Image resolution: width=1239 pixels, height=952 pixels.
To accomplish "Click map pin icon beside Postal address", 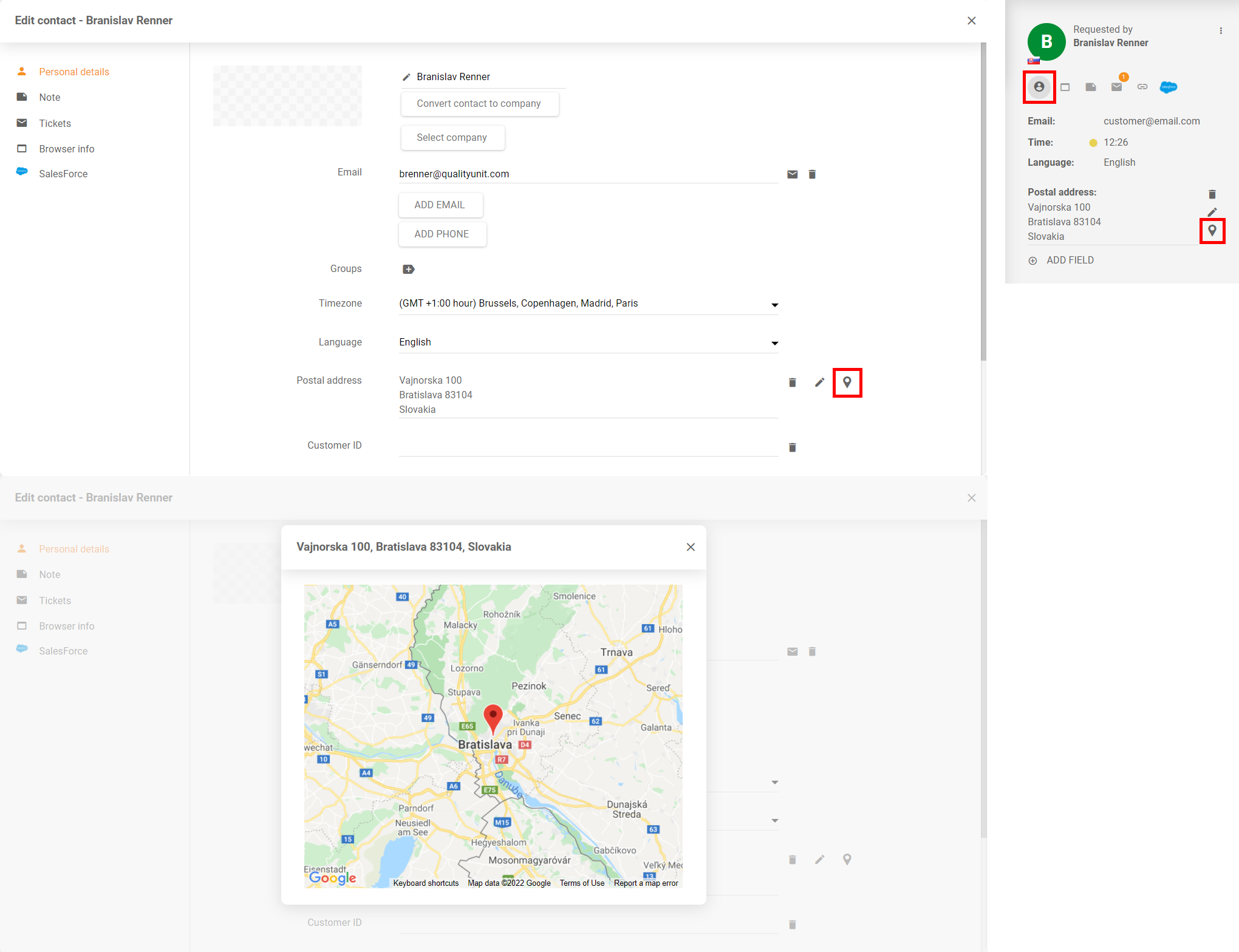I will click(x=847, y=382).
